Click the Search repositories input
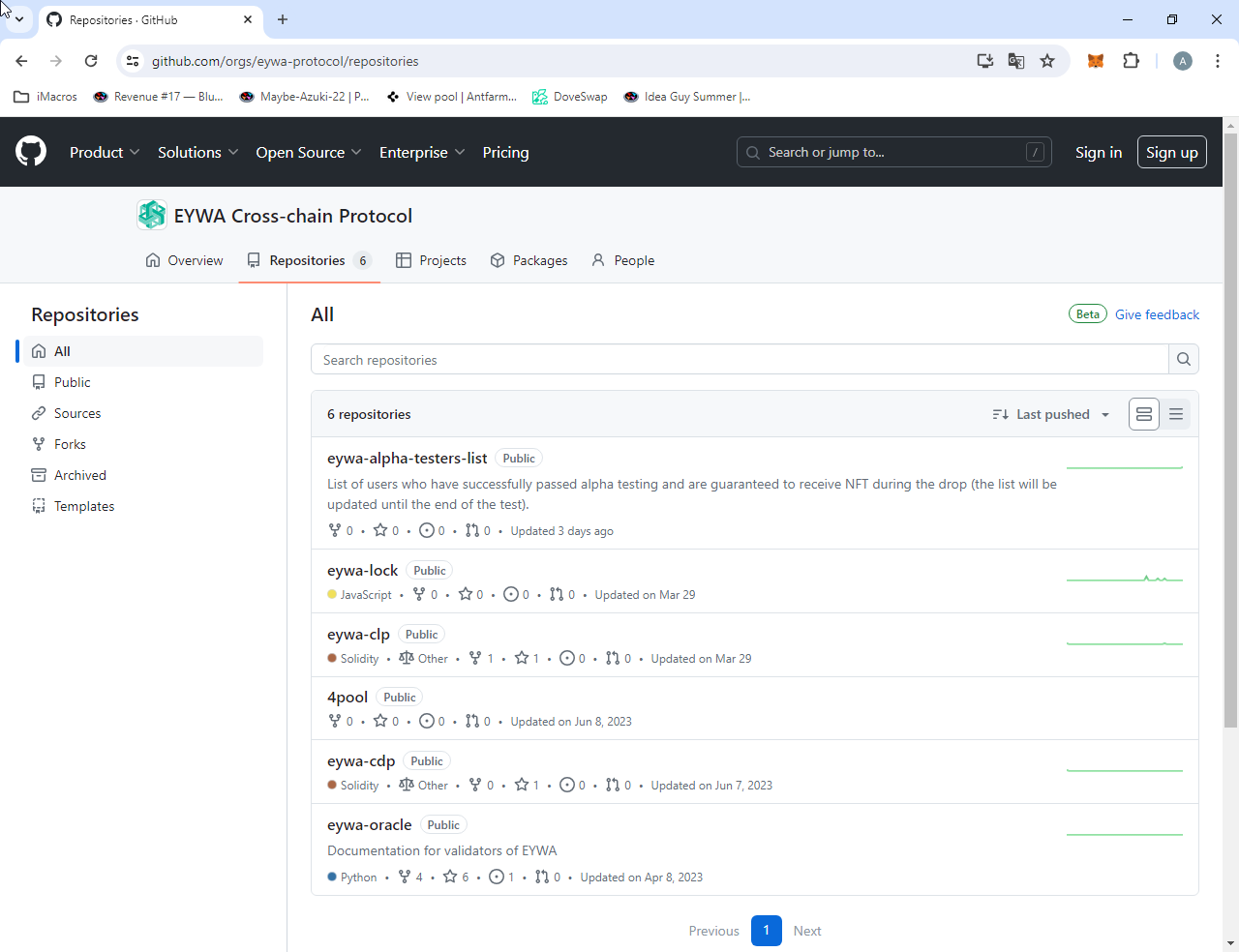This screenshot has height=952, width=1239. pyautogui.click(x=740, y=359)
